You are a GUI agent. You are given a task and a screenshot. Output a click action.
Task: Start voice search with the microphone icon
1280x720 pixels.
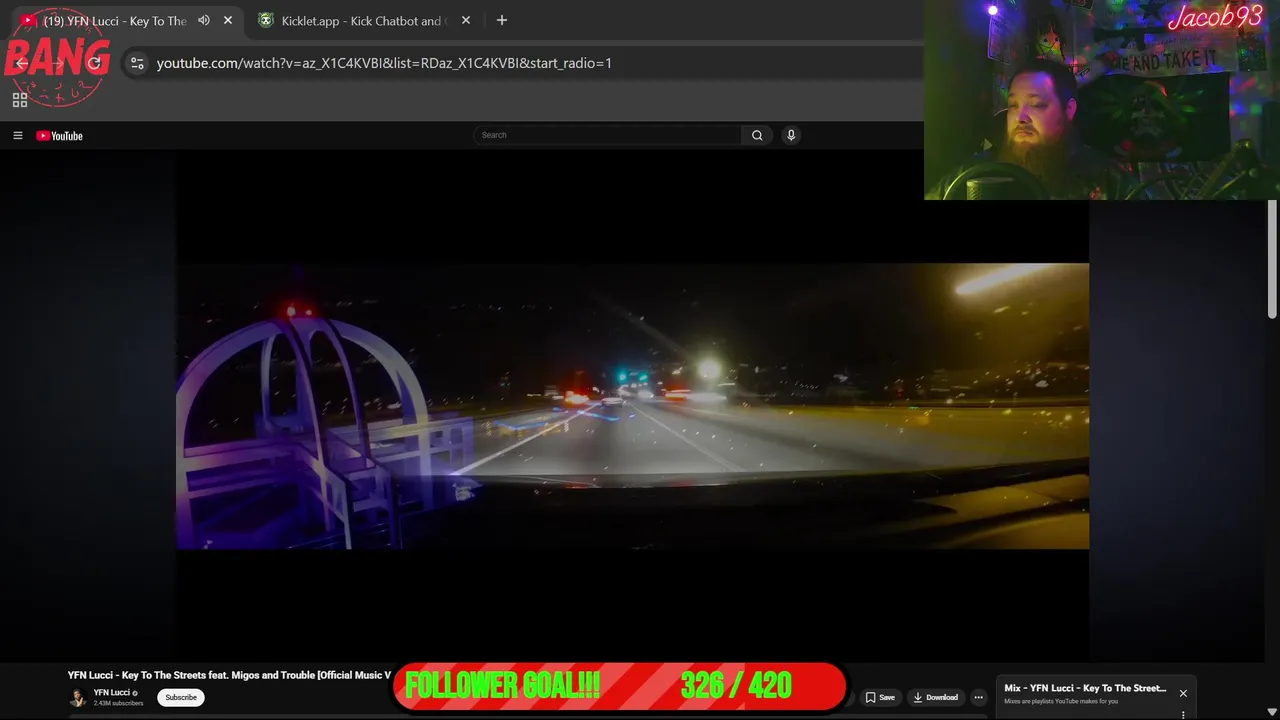(x=791, y=135)
